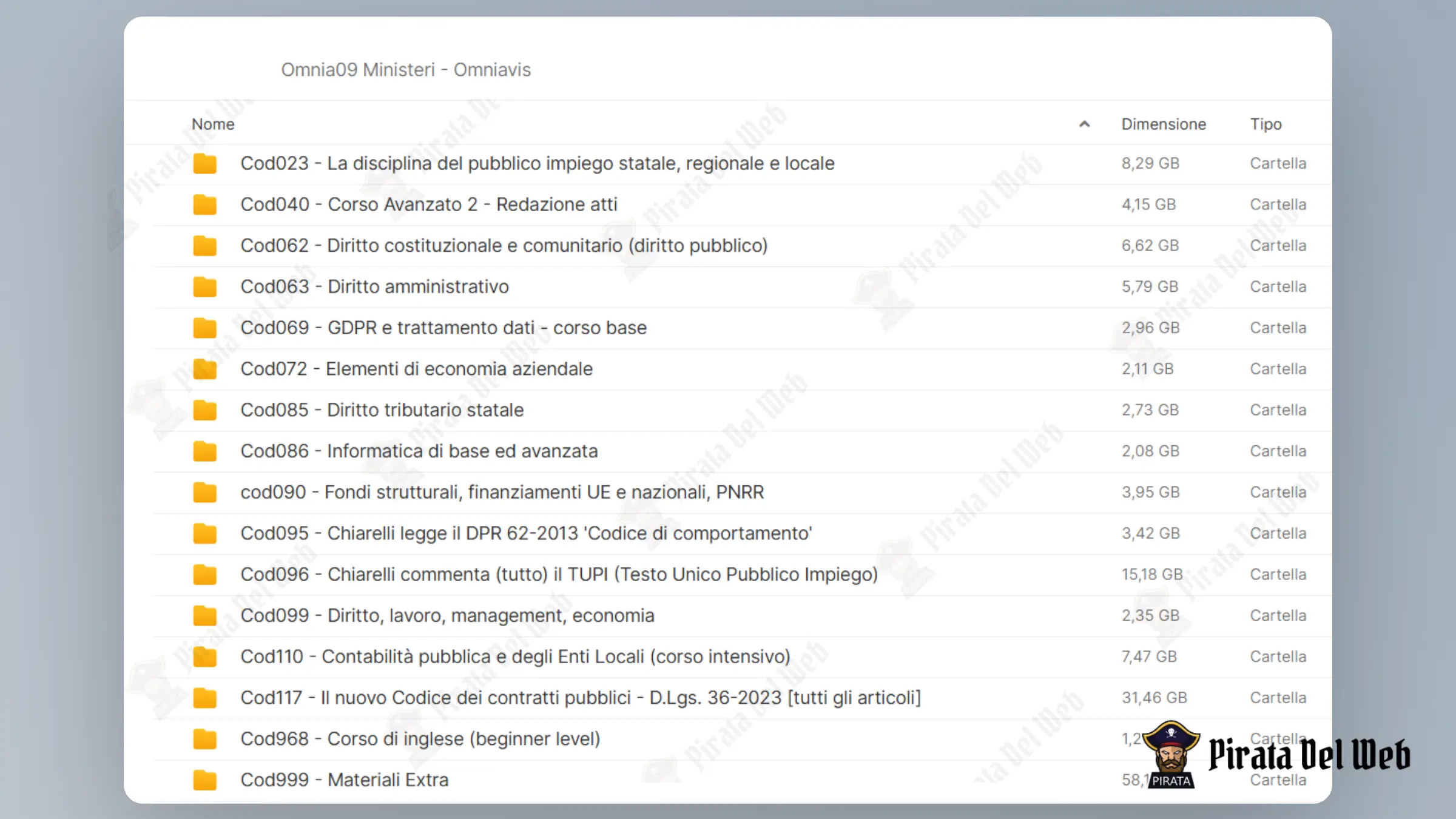Open Cod086 Informatica di base ed avanzata
The height and width of the screenshot is (819, 1456).
[x=419, y=451]
